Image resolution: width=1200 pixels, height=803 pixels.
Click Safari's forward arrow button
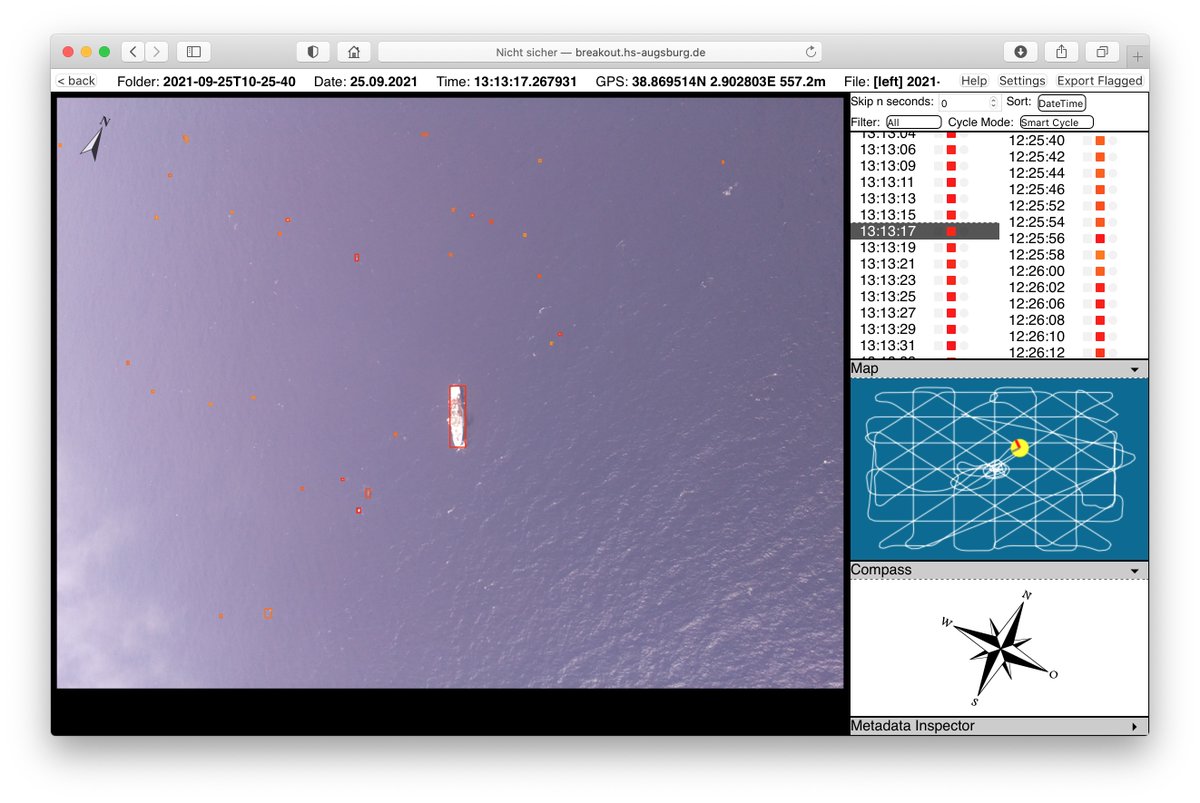click(x=157, y=51)
